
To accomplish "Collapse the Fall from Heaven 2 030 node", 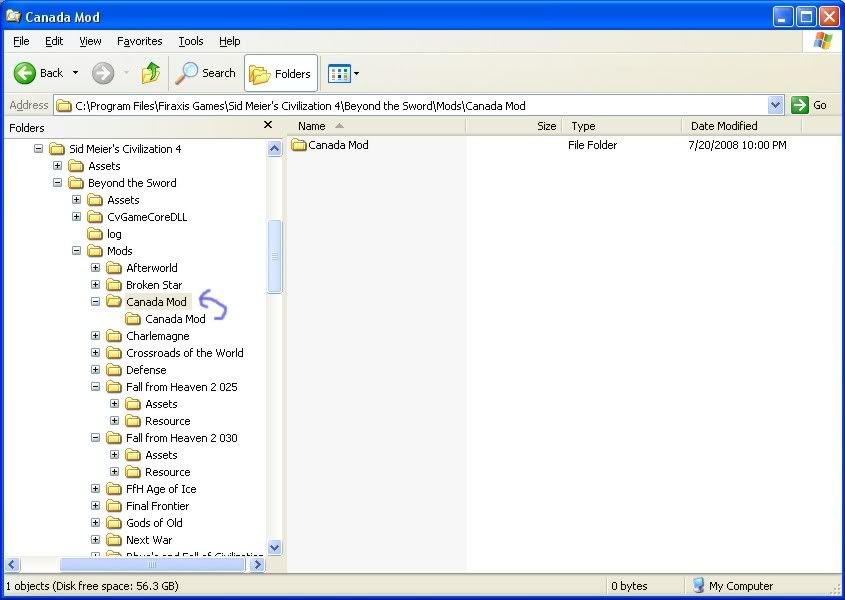I will tap(95, 438).
